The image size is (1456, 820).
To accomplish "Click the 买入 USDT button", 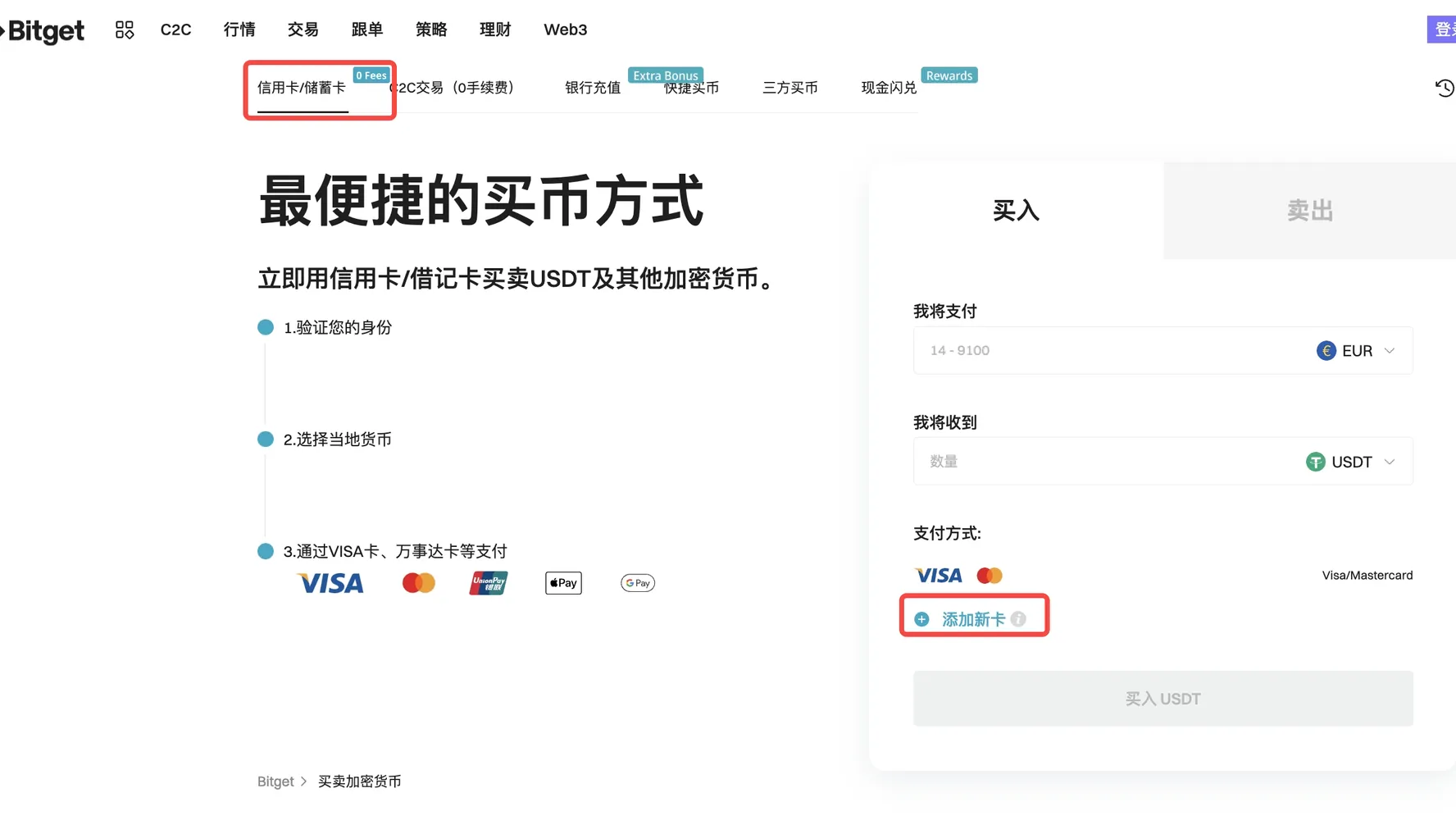I will coord(1162,698).
